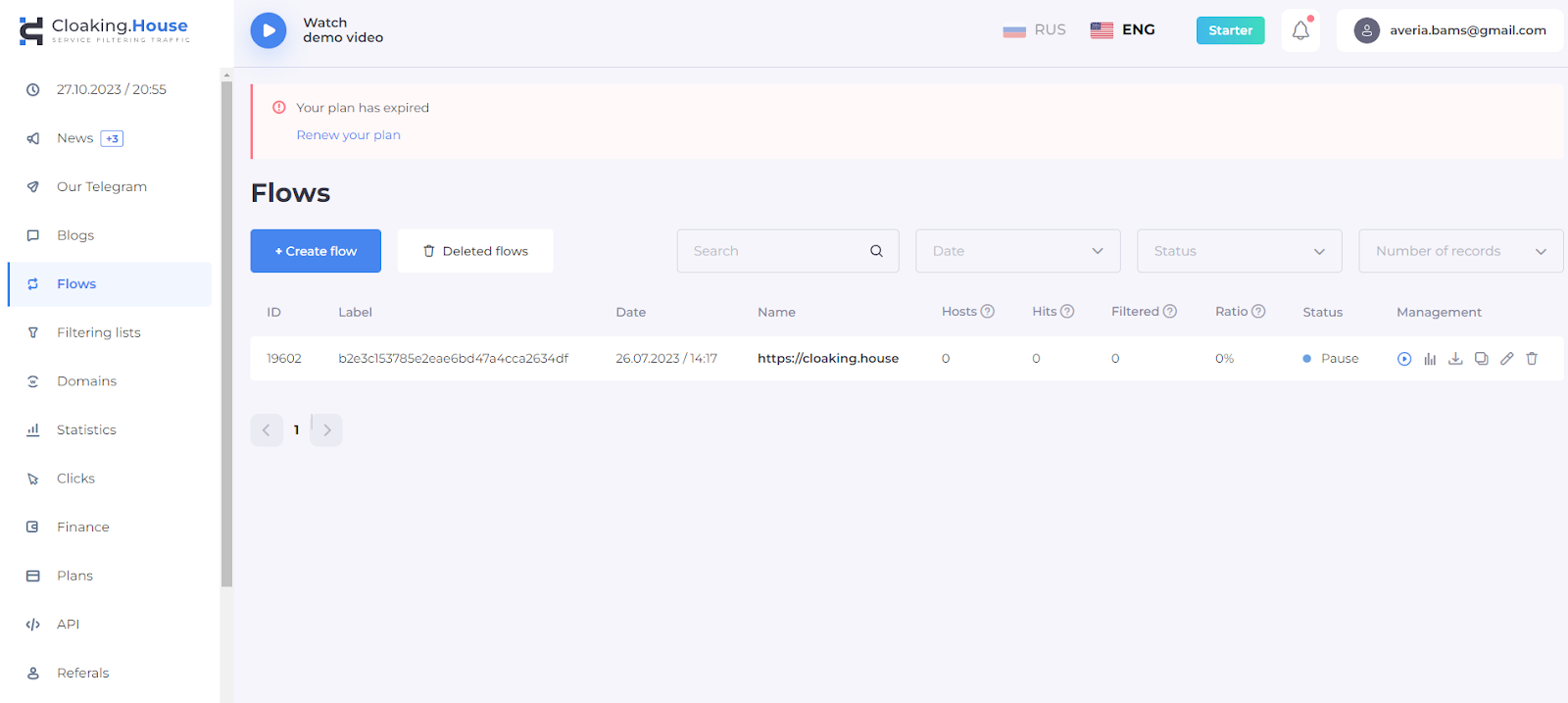Open notifications bell icon
Screen dimensions: 1568x703
click(x=1300, y=30)
